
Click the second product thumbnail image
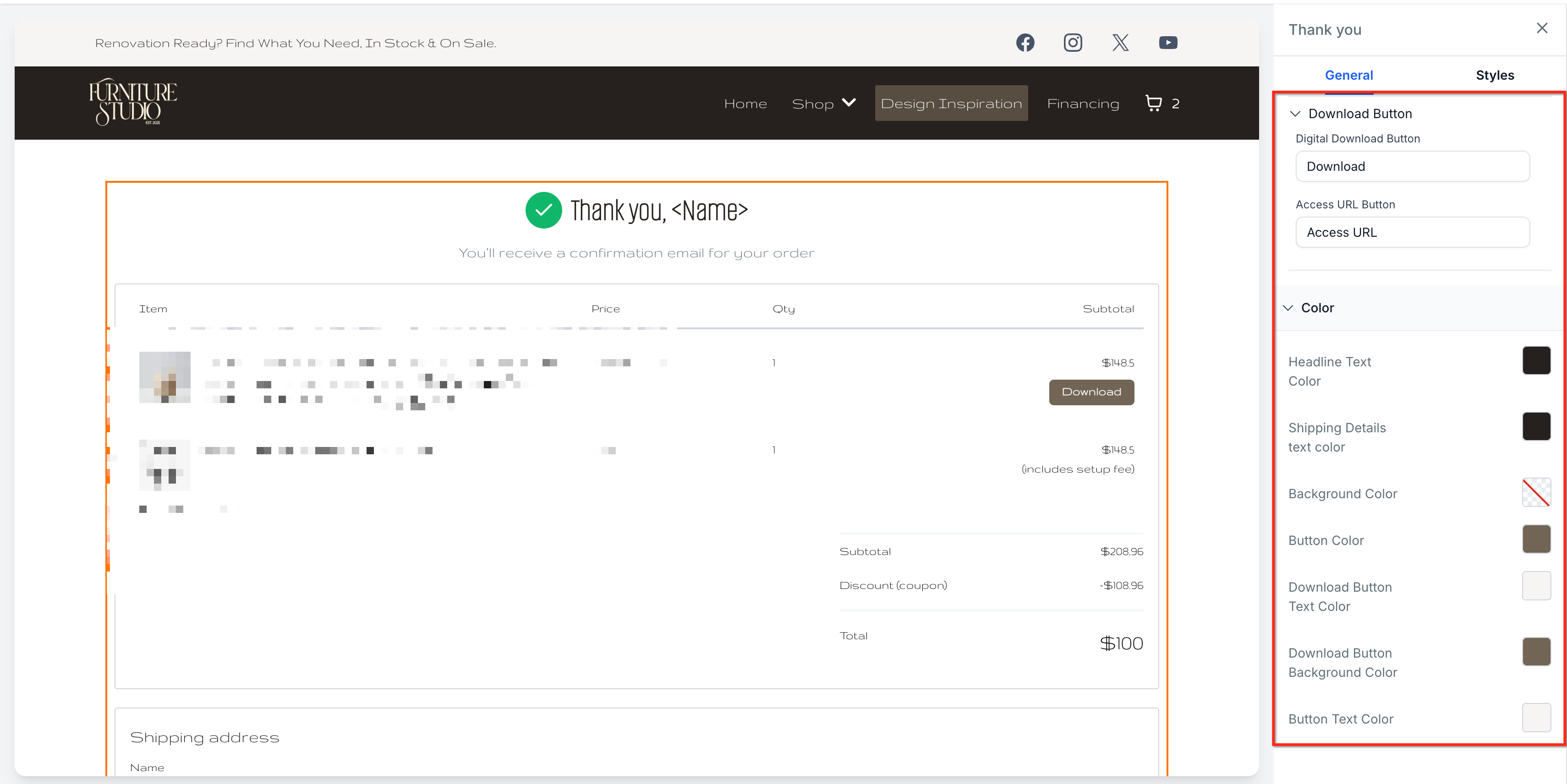[164, 465]
